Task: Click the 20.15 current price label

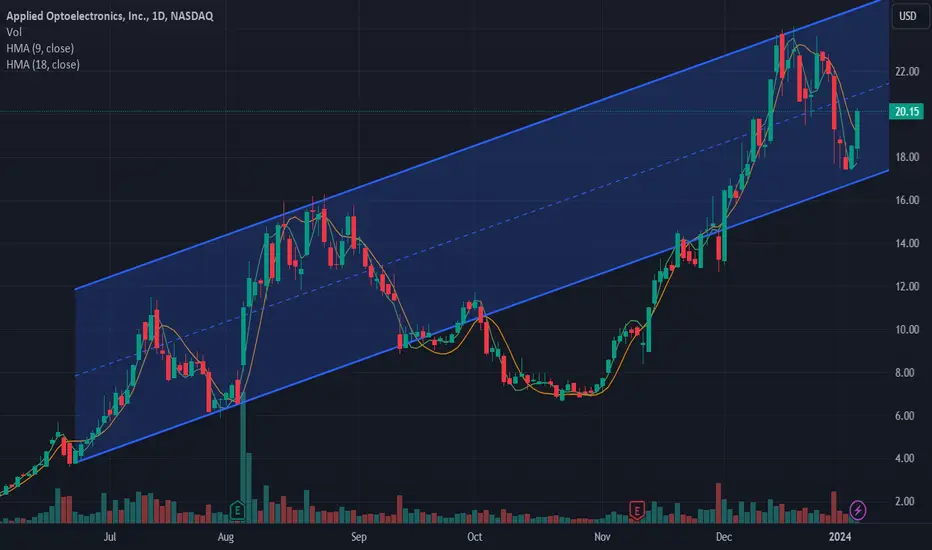Action: 906,111
